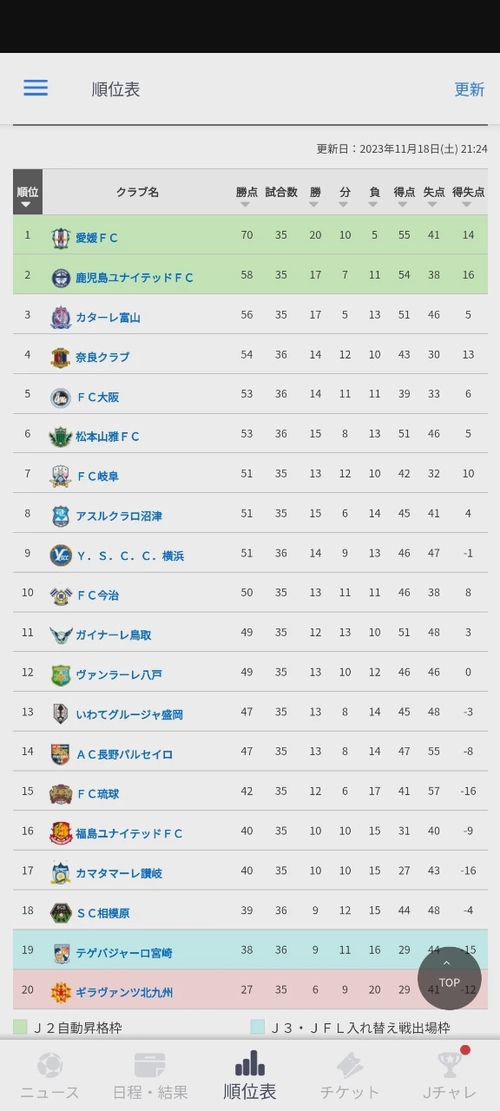
Task: Open the ニュース tab
Action: click(50, 1076)
